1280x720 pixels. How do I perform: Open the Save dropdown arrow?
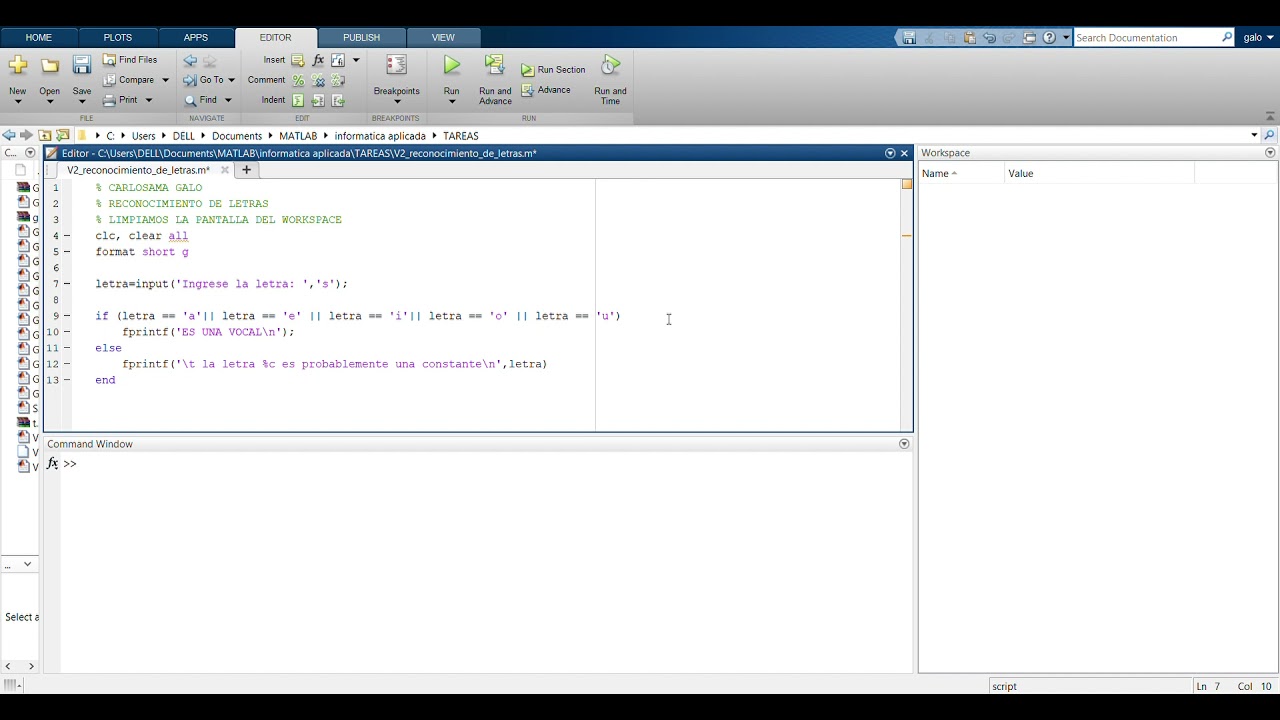point(82,101)
